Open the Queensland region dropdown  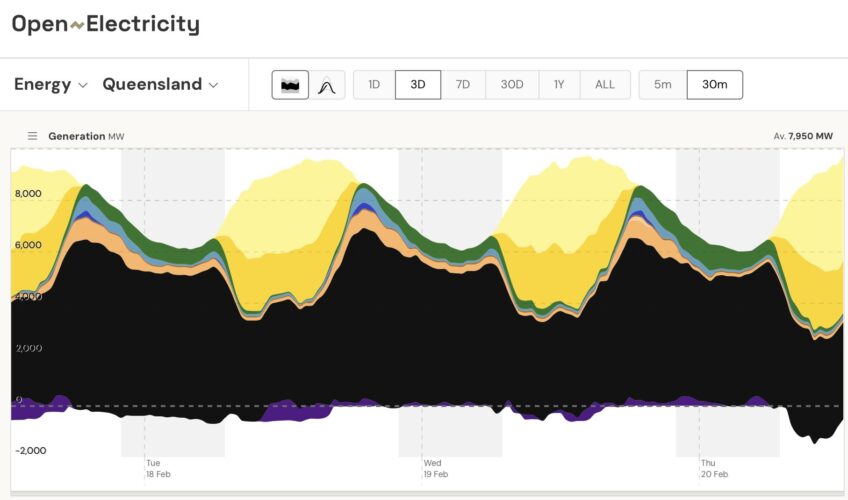tap(160, 84)
